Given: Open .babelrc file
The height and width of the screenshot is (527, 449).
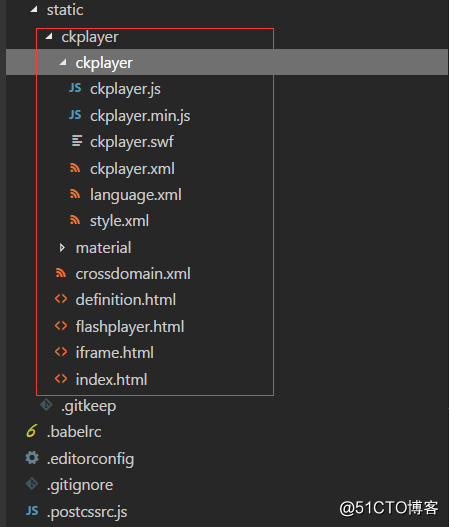Looking at the screenshot, I should coord(74,432).
